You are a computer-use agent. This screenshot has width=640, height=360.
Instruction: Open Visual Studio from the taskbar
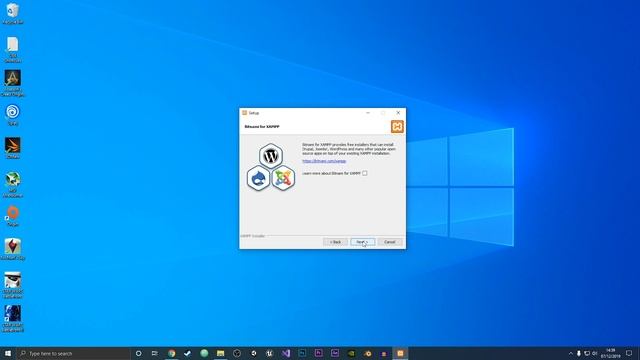pyautogui.click(x=286, y=353)
